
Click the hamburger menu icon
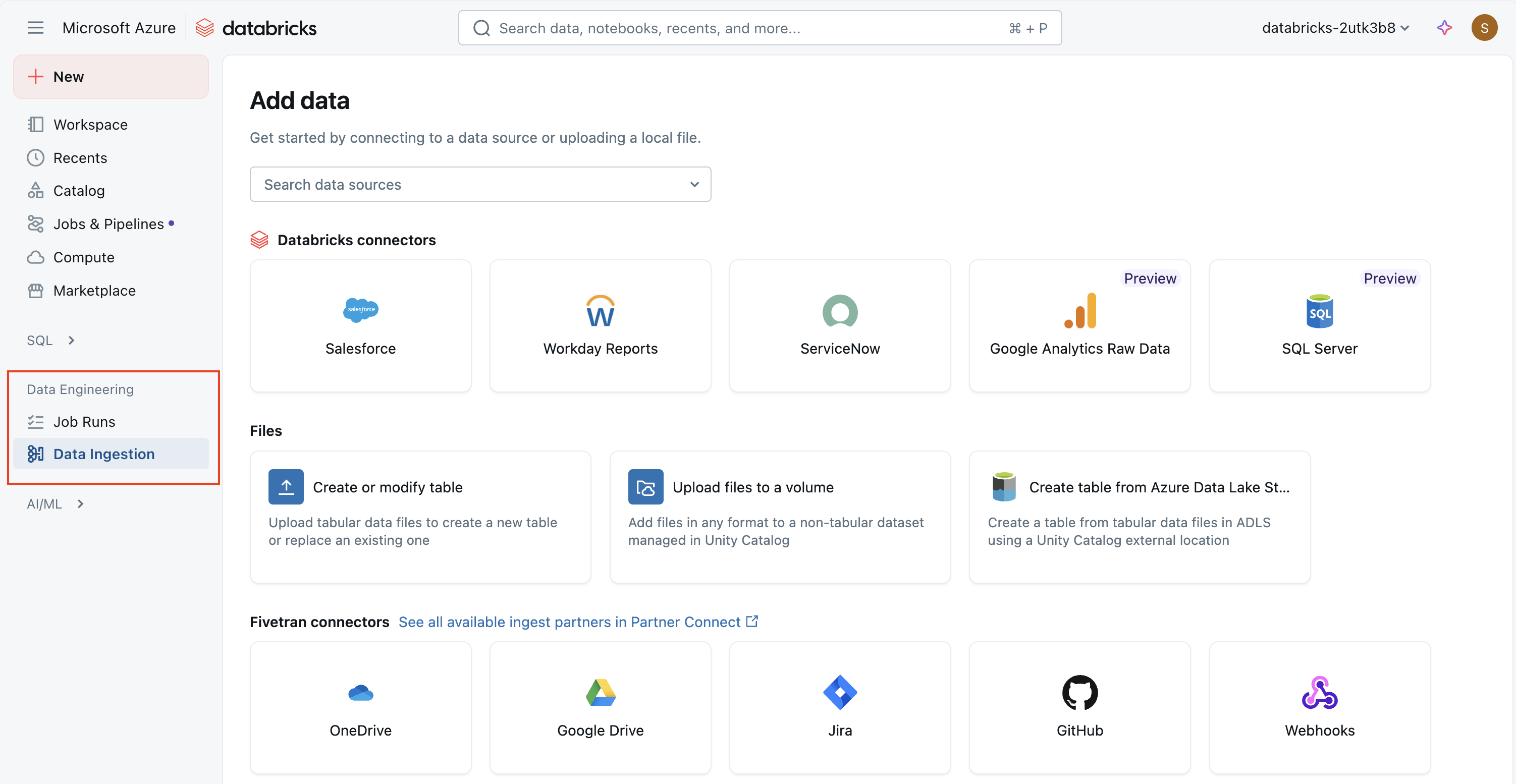(35, 28)
